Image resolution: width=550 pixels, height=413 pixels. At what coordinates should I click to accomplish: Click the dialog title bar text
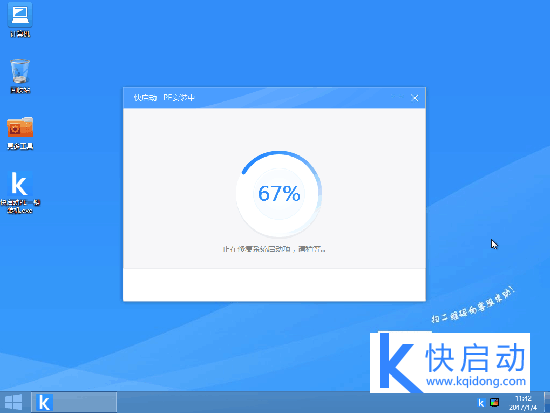point(164,98)
